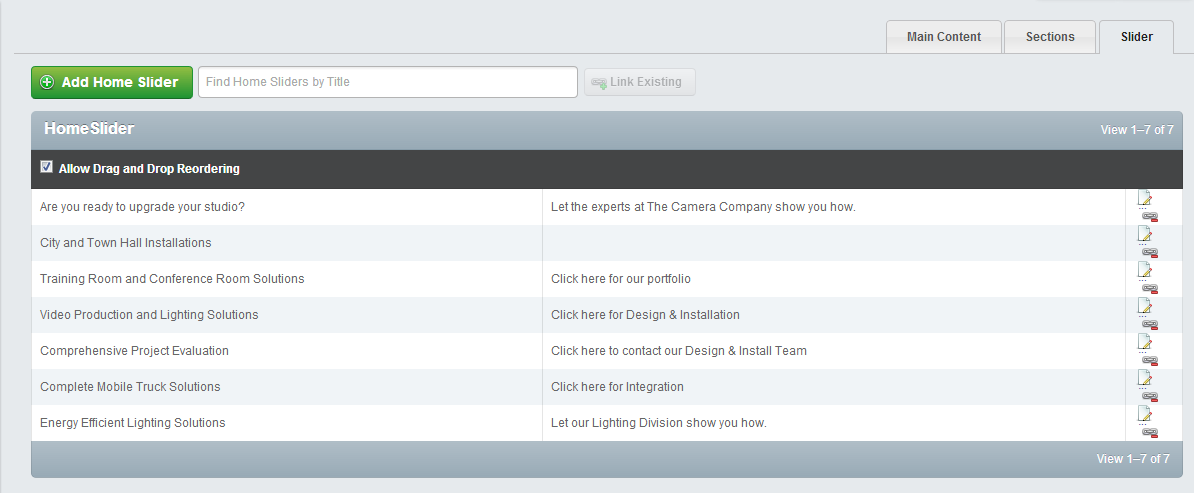Open 'Complete Mobile Truck Solutions' row title
The height and width of the screenshot is (493, 1194).
pos(130,387)
